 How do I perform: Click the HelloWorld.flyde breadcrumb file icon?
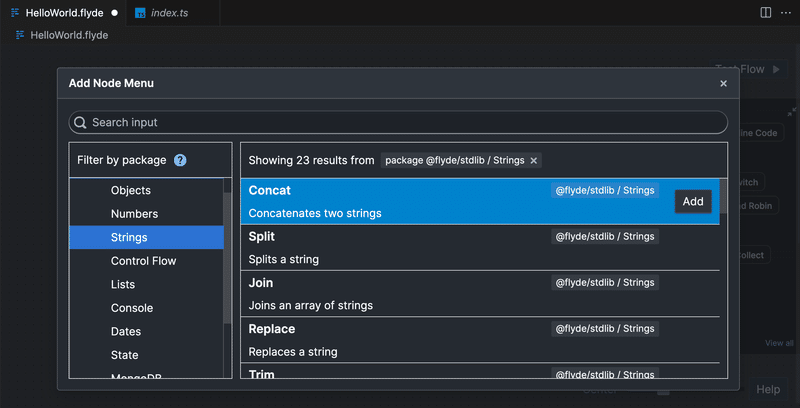[20, 35]
